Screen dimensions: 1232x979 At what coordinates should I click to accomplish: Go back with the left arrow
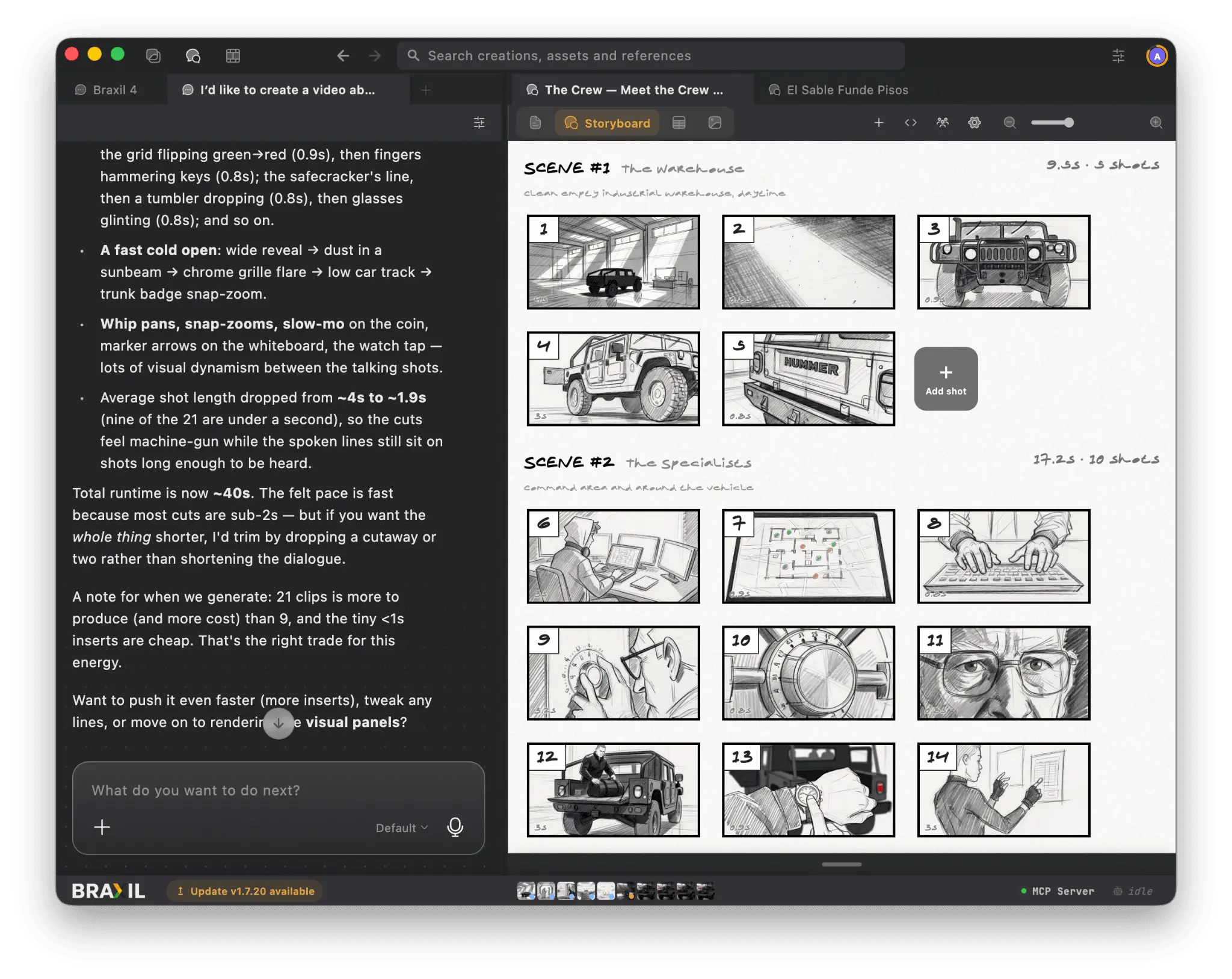click(x=343, y=55)
